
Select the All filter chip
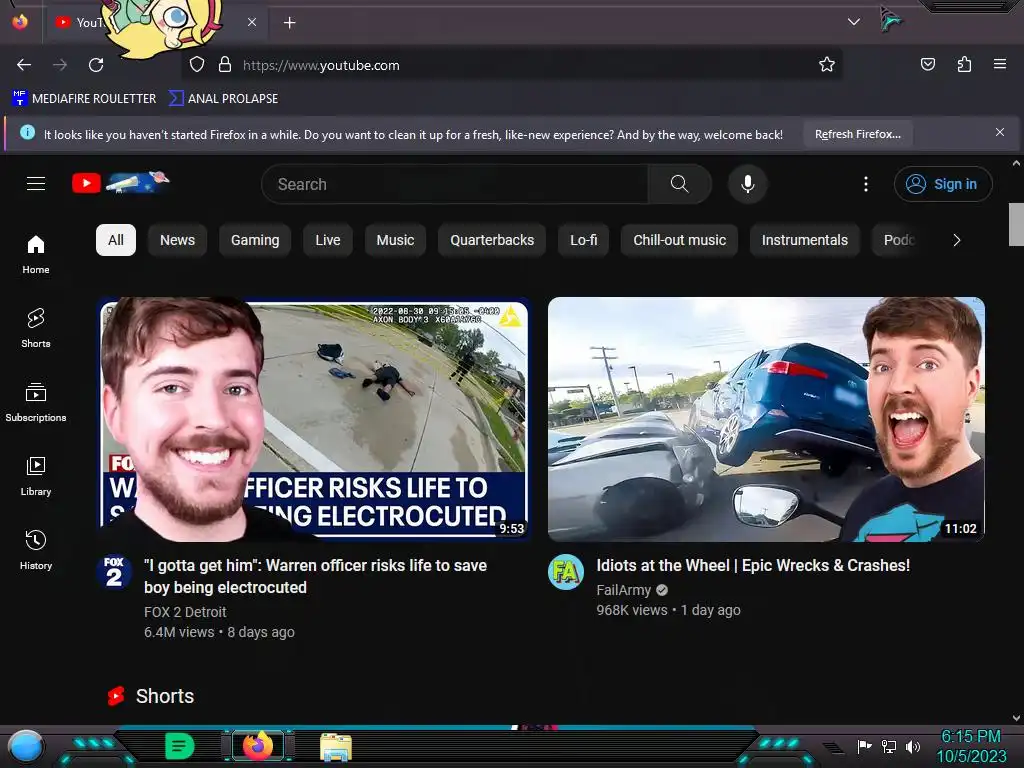point(116,240)
